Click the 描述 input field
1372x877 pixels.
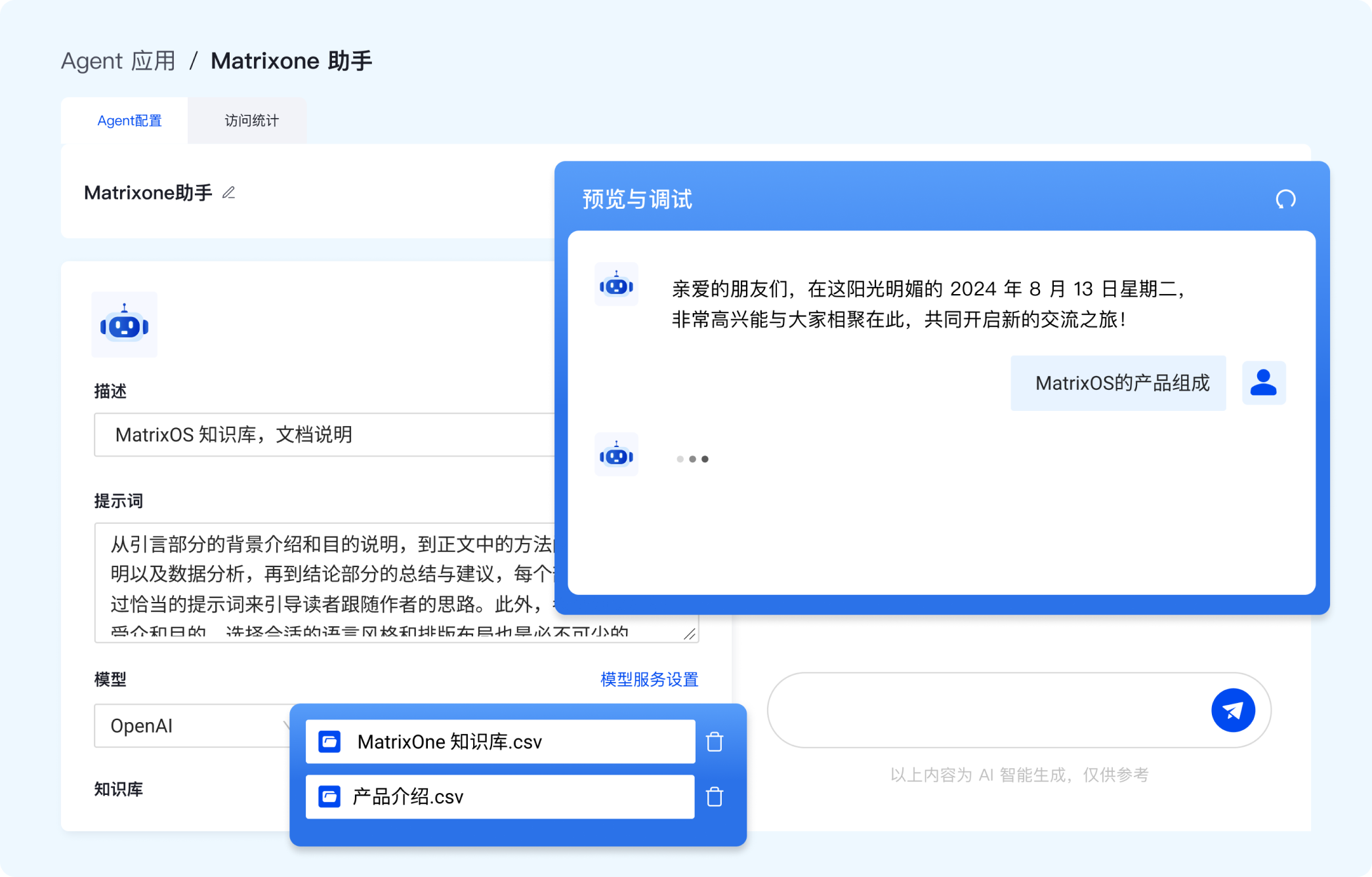(324, 435)
